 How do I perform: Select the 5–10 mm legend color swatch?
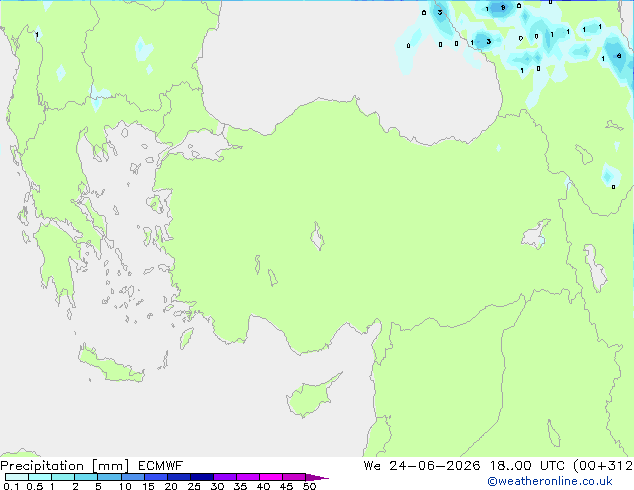(109, 477)
